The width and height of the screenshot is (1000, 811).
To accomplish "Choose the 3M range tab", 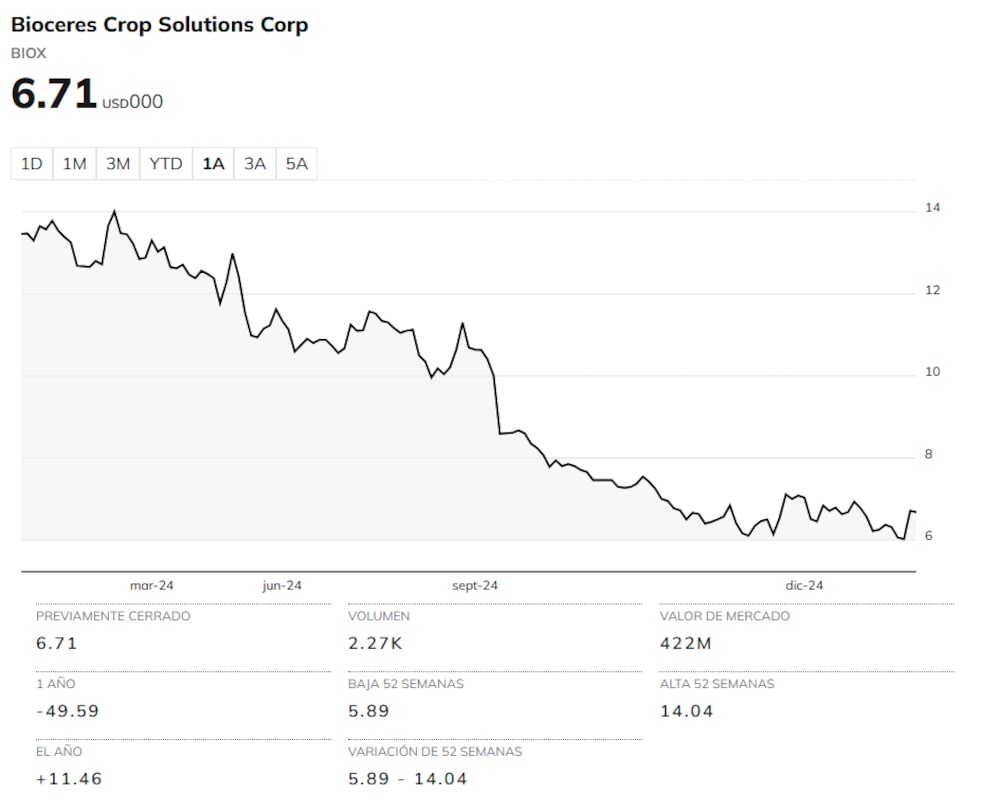I will (x=118, y=164).
